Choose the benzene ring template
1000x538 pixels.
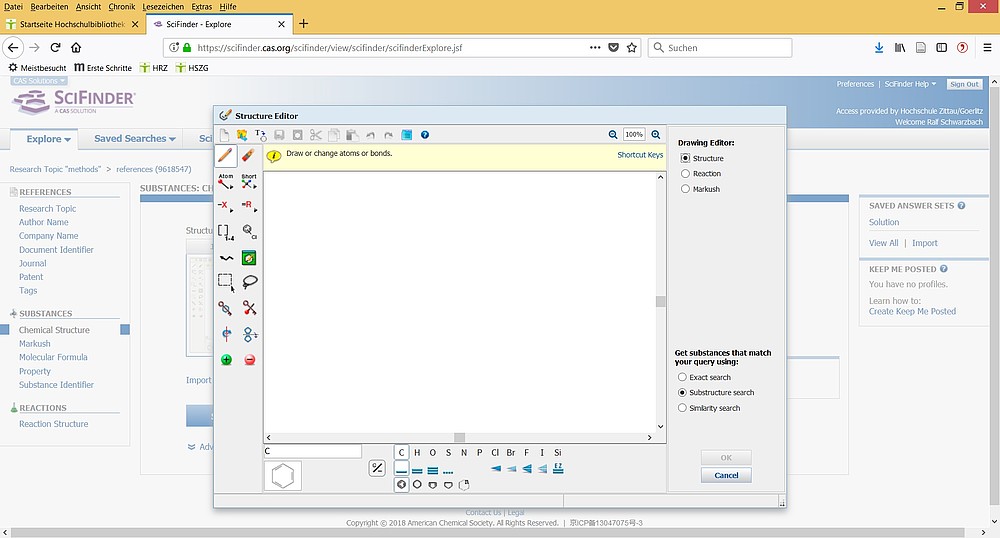coord(283,476)
